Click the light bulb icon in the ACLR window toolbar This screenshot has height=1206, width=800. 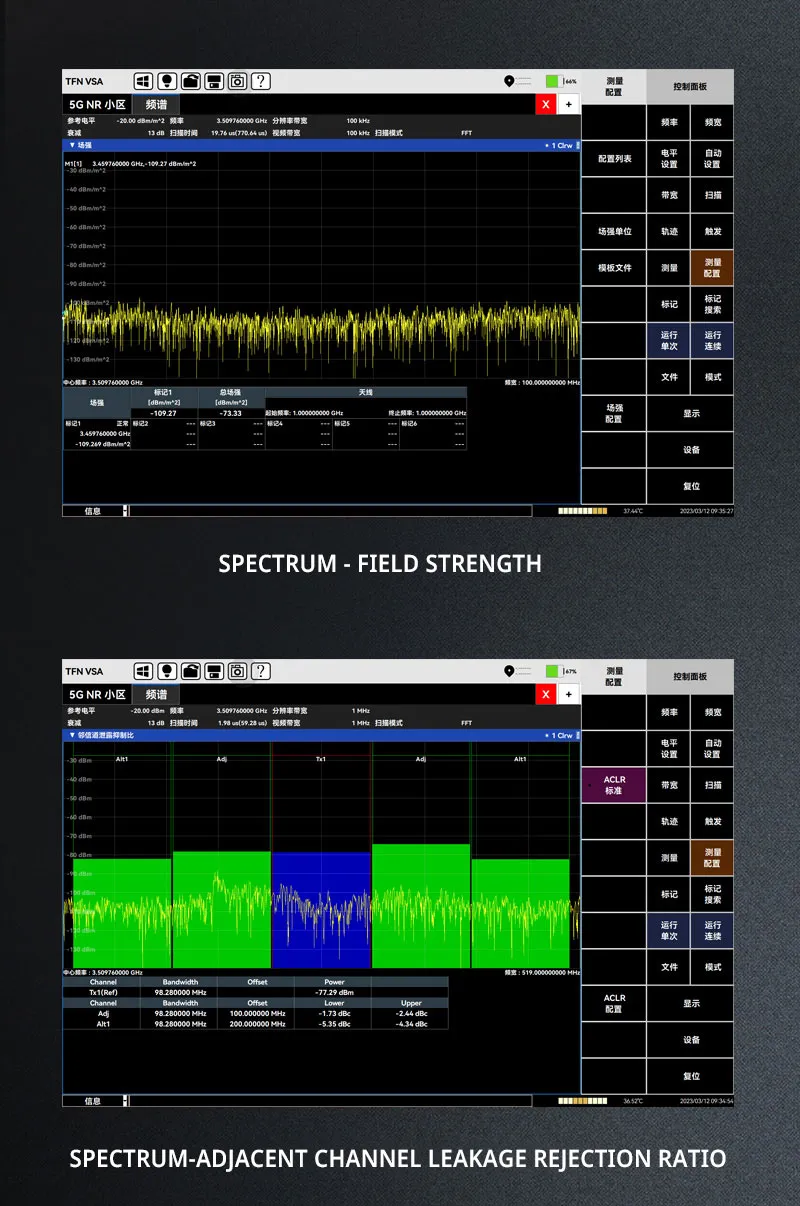click(x=167, y=671)
